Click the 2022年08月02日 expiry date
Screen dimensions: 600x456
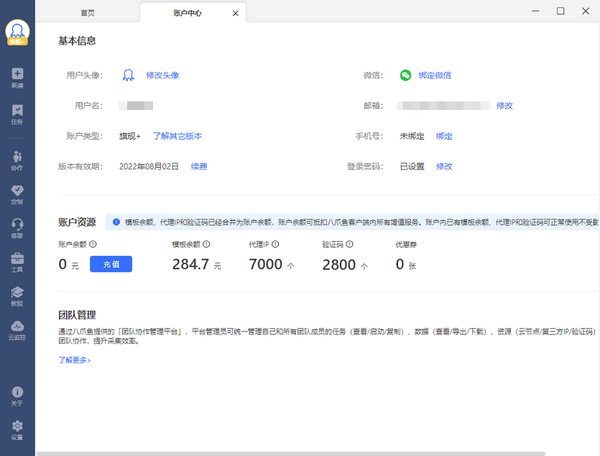tap(149, 166)
